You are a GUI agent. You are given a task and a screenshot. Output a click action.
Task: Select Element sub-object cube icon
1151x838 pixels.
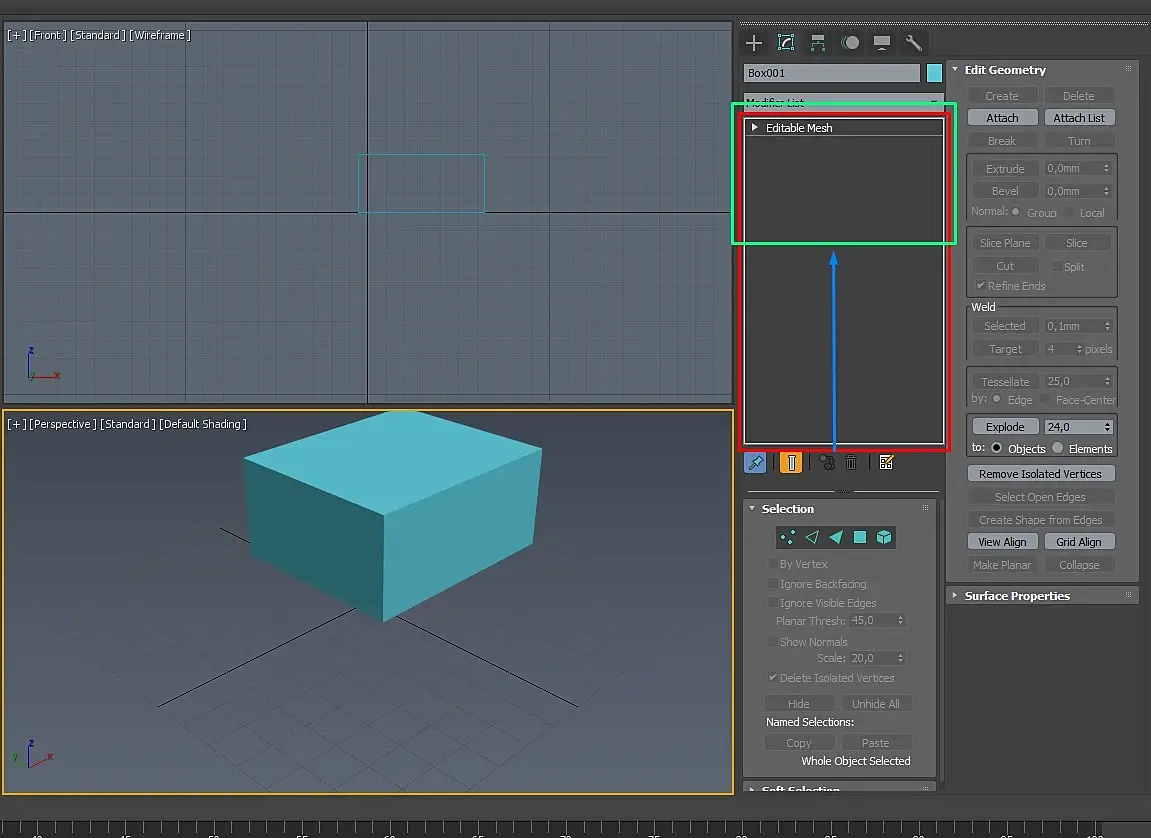point(884,537)
